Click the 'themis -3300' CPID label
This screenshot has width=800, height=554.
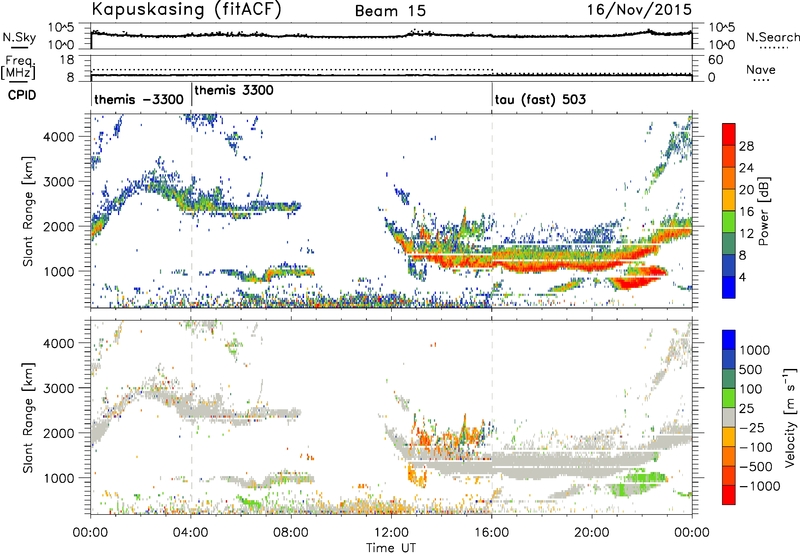[139, 99]
